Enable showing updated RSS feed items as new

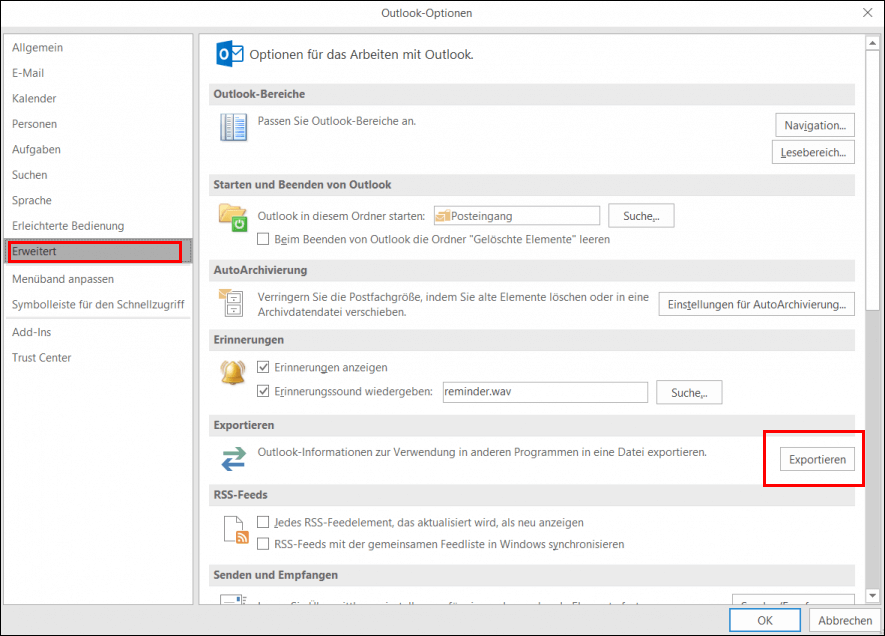[263, 522]
